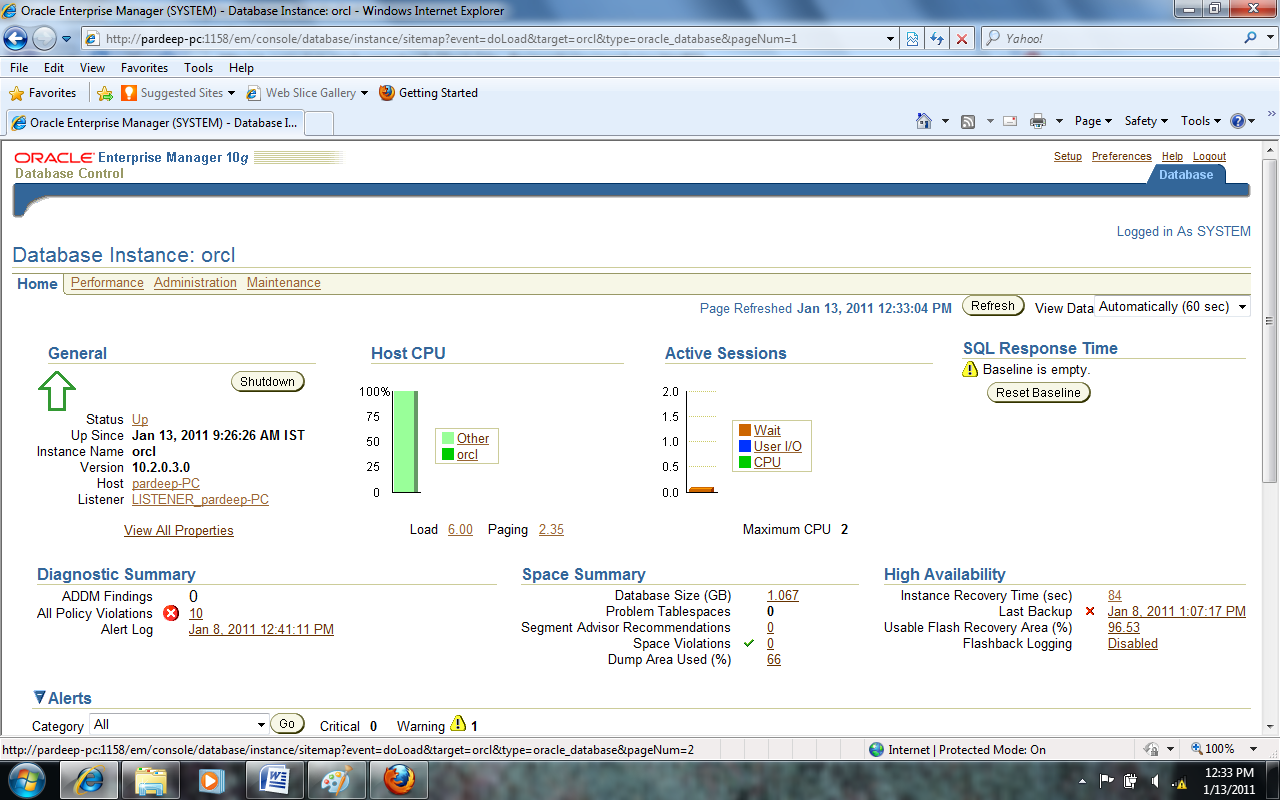
Task: Open the File menu
Action: pos(19,68)
